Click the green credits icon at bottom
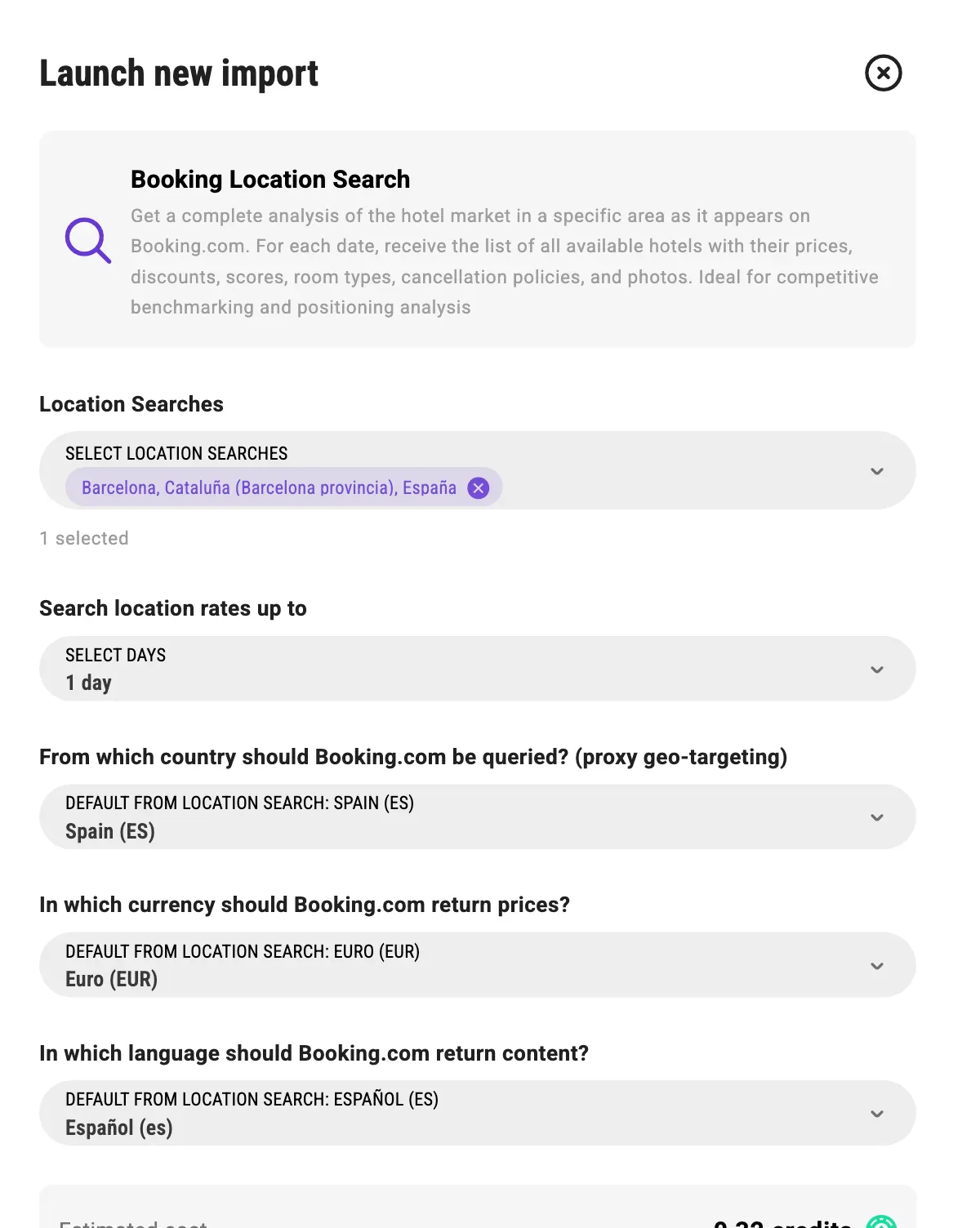Screen dimensions: 980x1228 (x=881, y=1222)
